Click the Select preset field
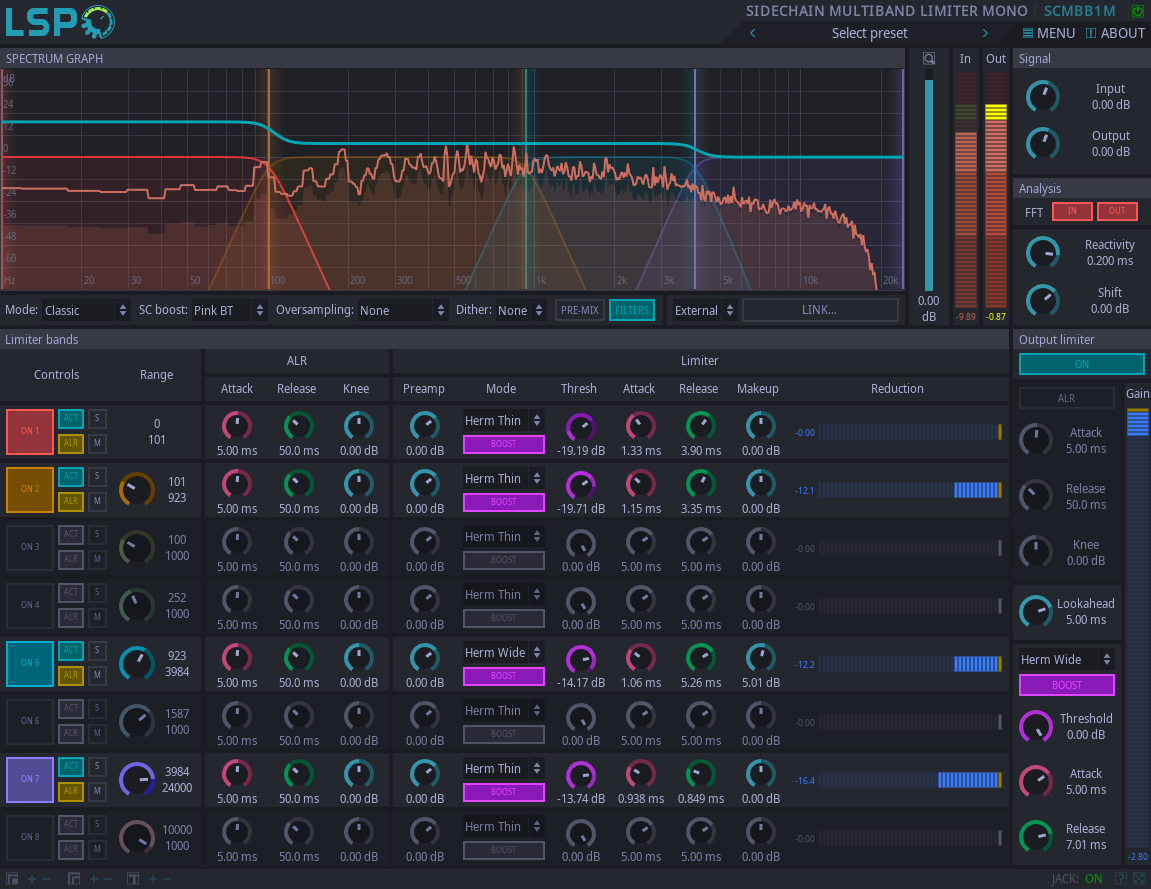 tap(868, 33)
